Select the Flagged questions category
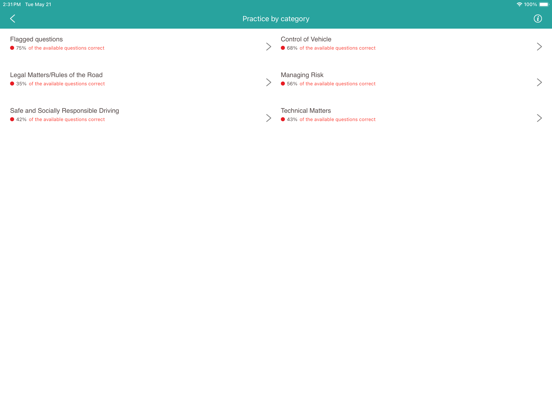552x414 pixels. (x=36, y=39)
